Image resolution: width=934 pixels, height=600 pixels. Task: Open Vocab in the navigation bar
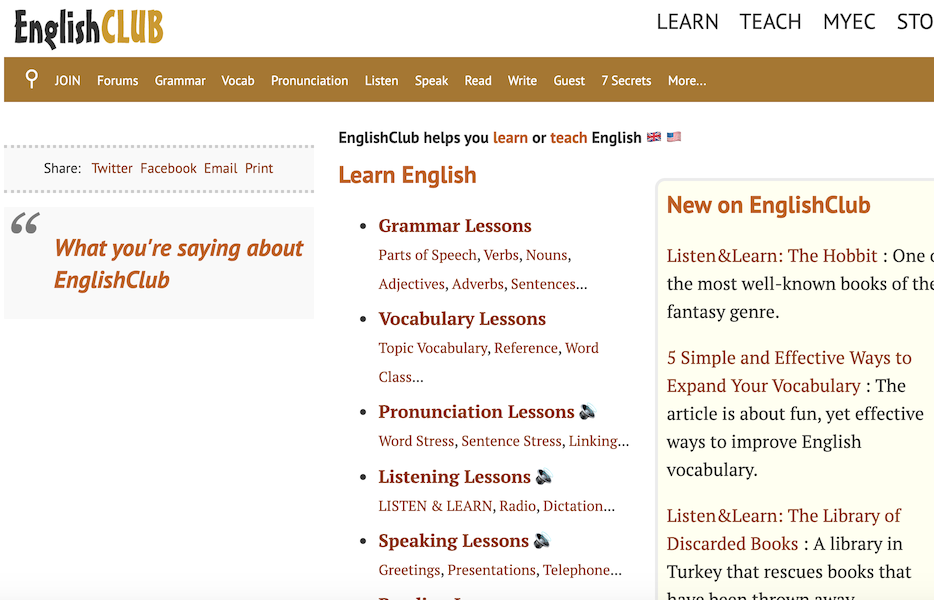click(238, 80)
